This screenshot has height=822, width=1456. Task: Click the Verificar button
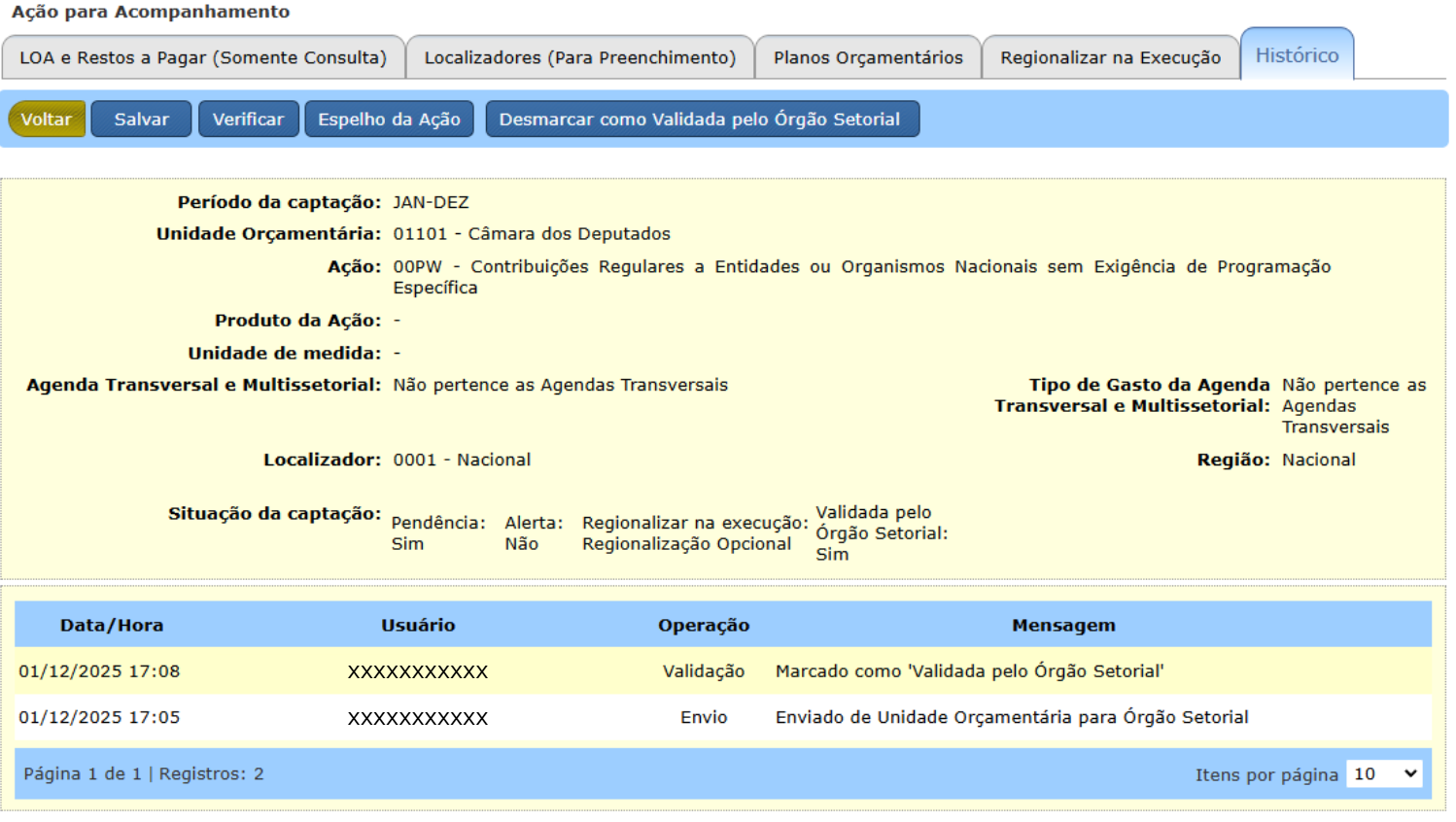click(x=248, y=120)
